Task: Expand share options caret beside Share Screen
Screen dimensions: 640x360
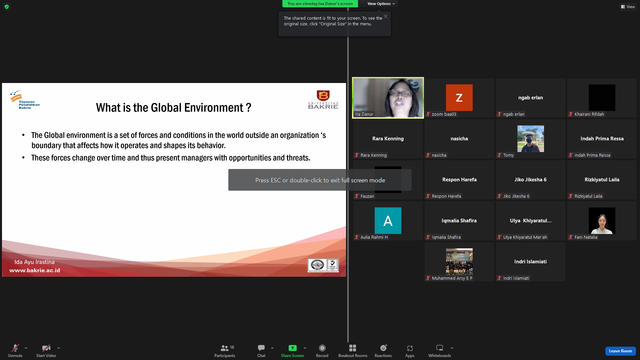Action: tap(305, 348)
